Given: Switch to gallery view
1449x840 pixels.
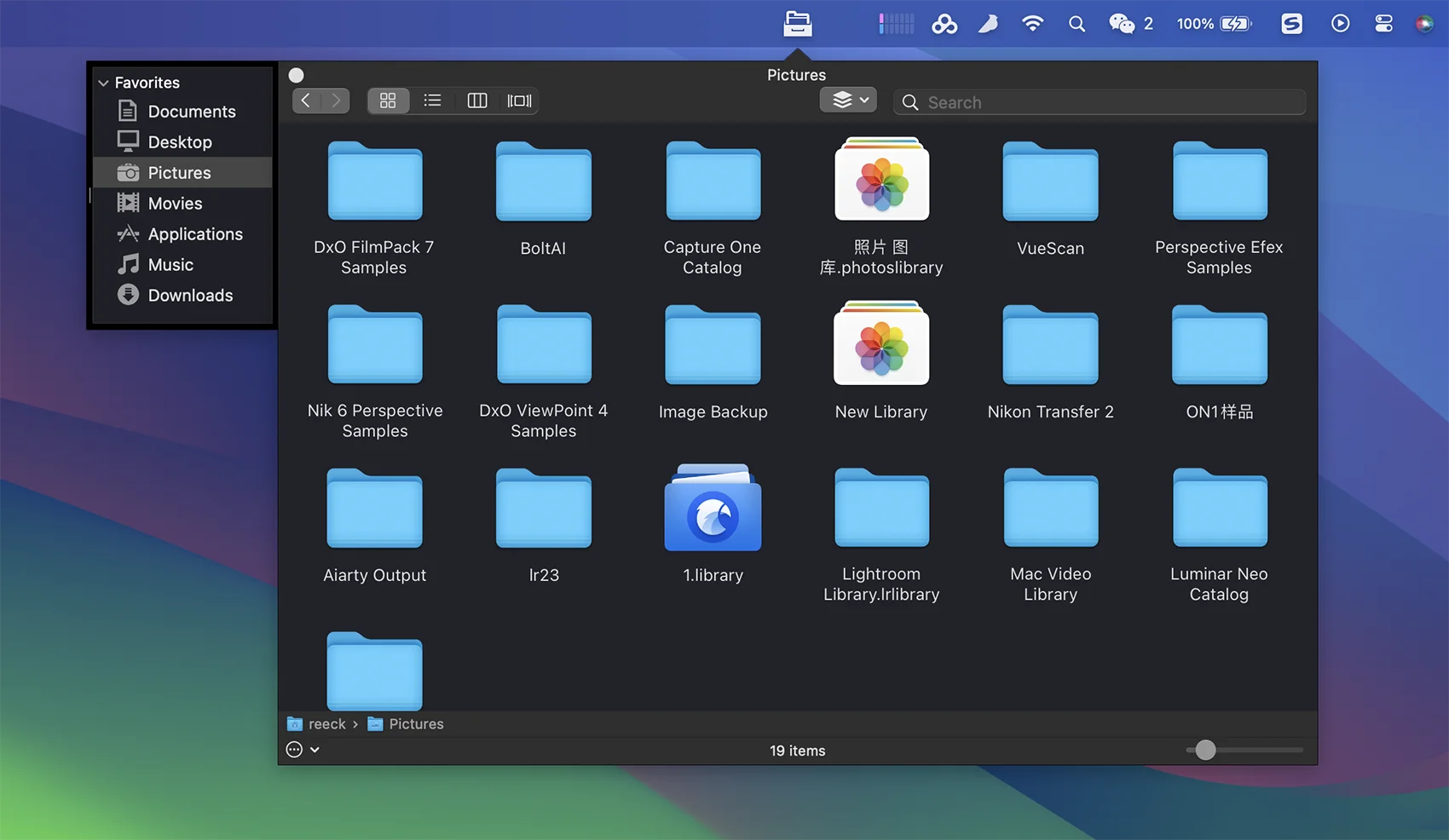Looking at the screenshot, I should (x=519, y=101).
